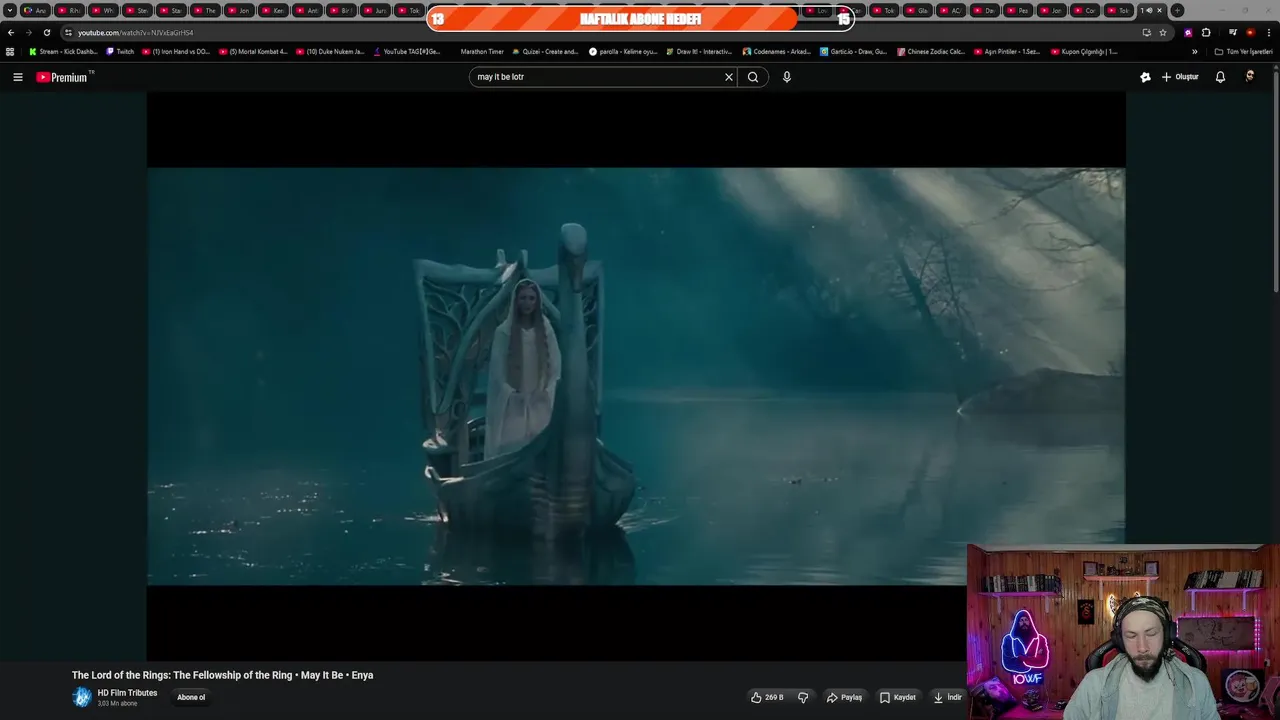Open the tab search dropdown arrow
Viewport: 1280px width, 720px height.
10,11
